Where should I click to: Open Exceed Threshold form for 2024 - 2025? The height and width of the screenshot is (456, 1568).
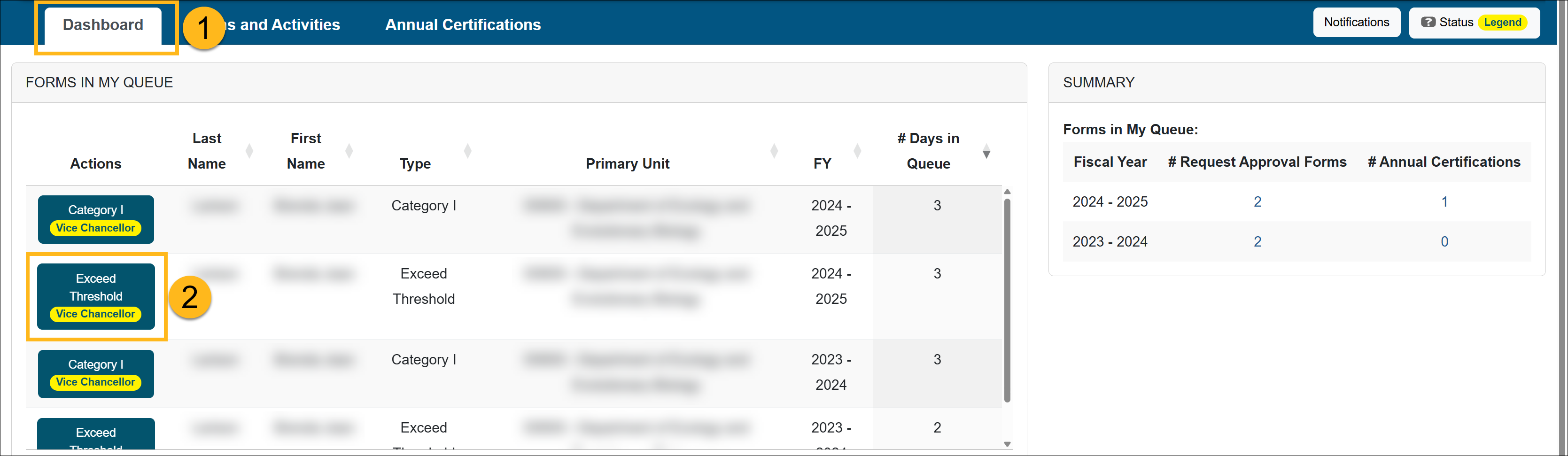(95, 296)
